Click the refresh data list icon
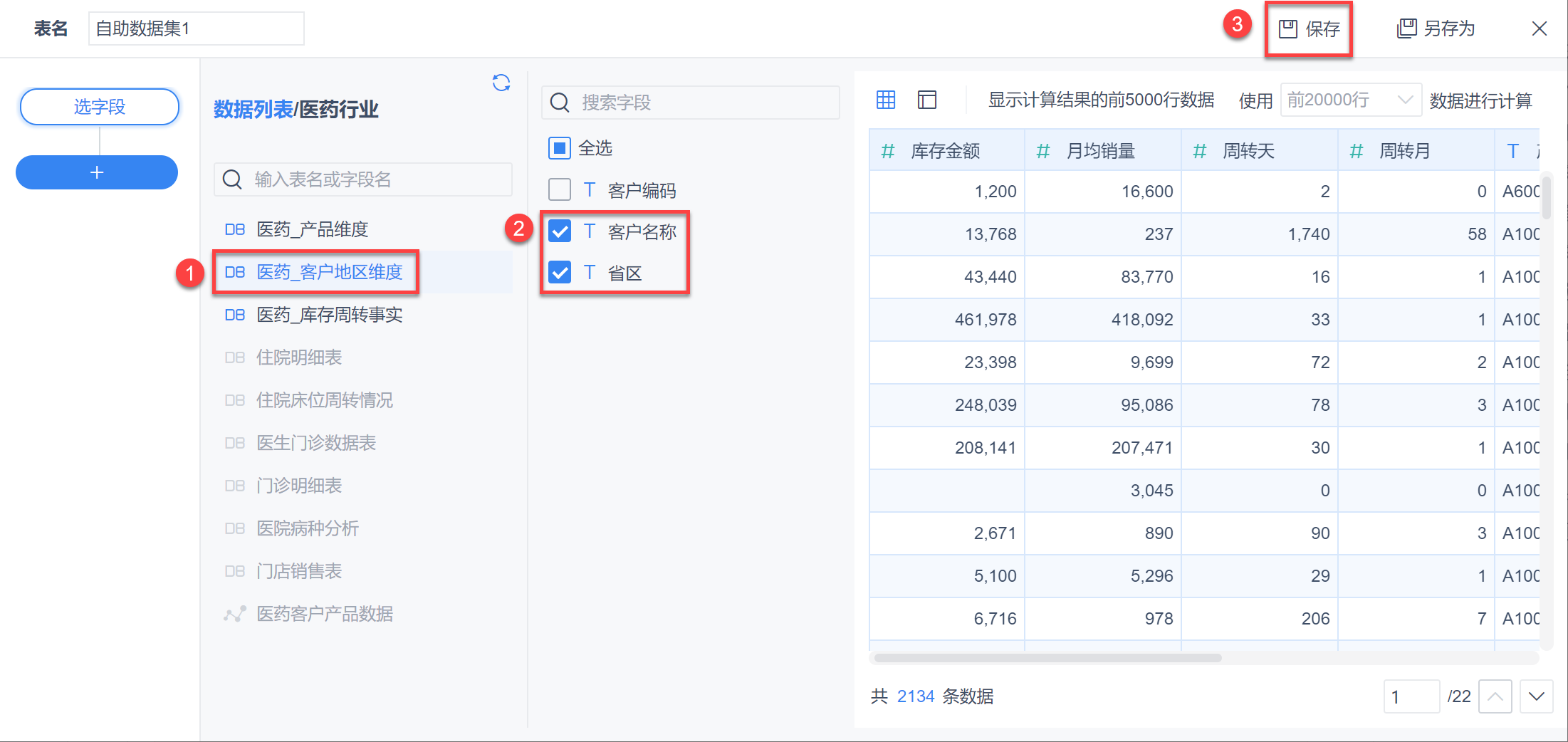 [x=501, y=83]
